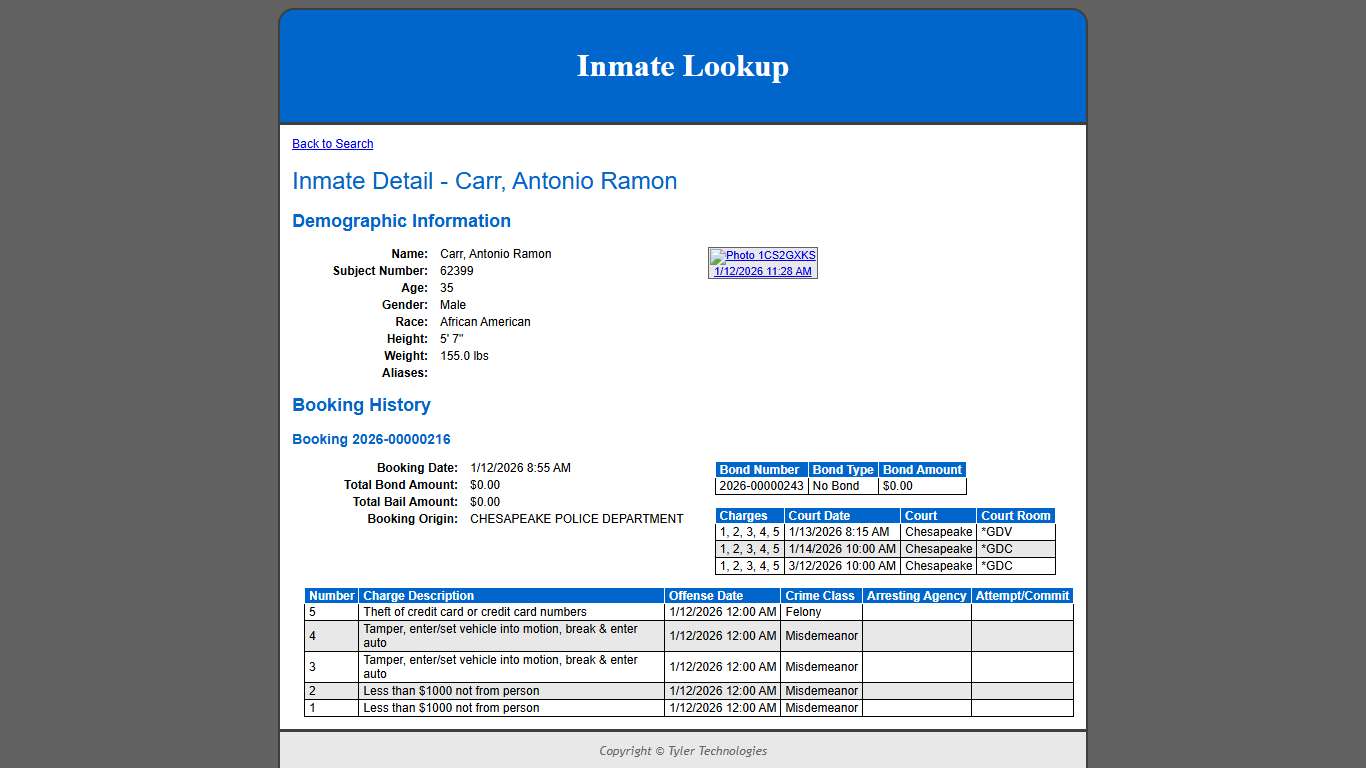
Task: Click the Inmate Lookup banner heading
Action: (682, 66)
